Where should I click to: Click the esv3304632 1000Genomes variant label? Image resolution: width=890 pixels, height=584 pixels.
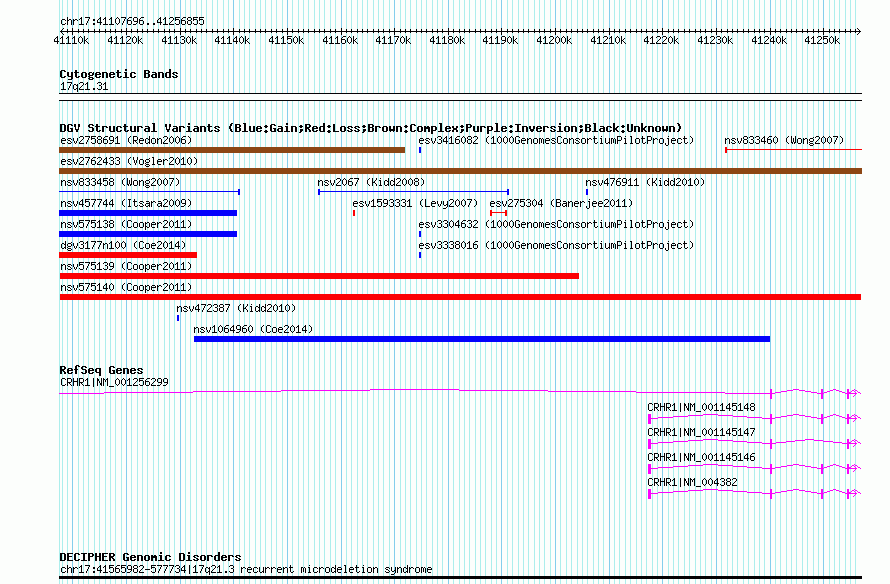pyautogui.click(x=556, y=224)
